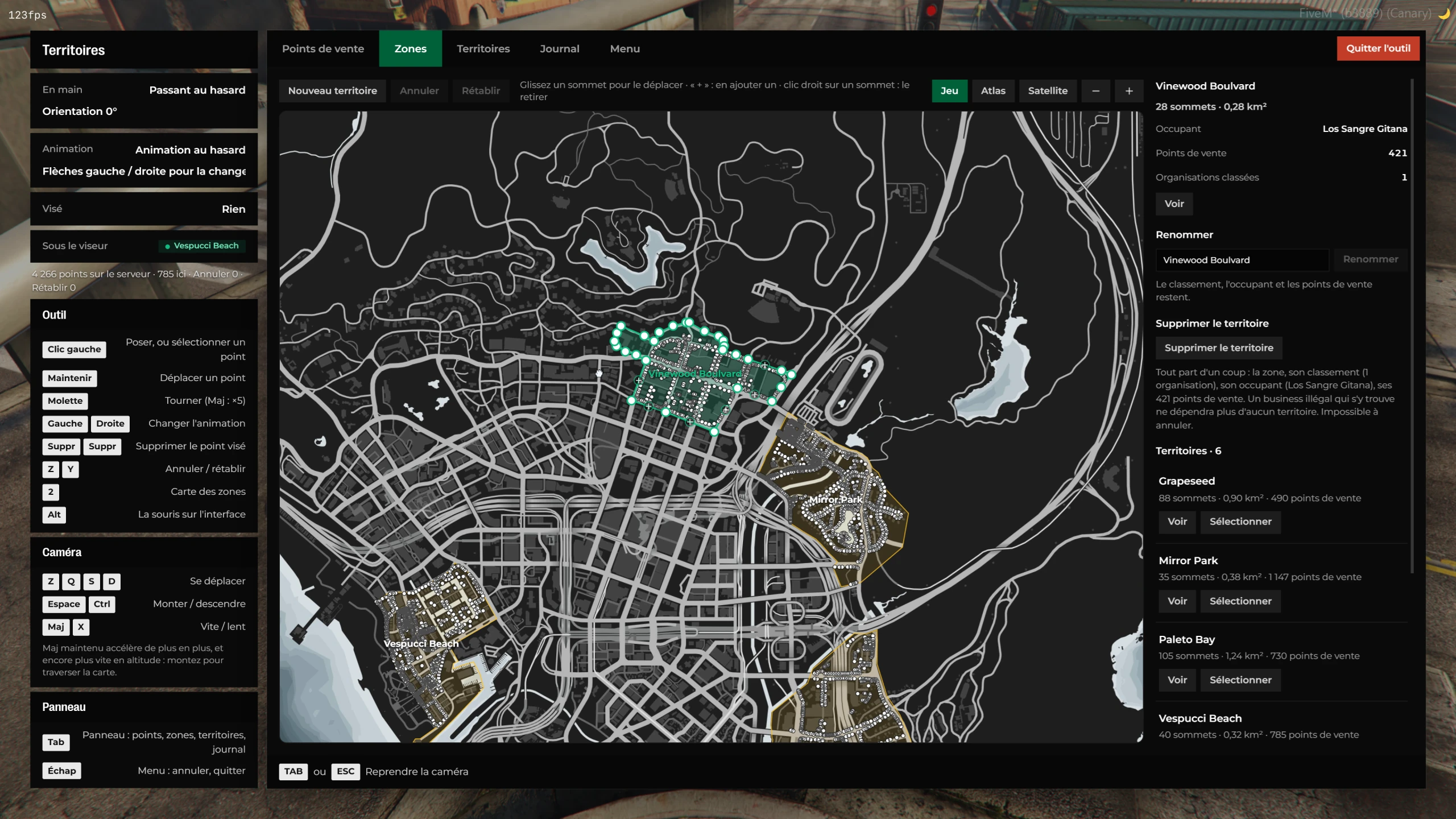Viewport: 1456px width, 819px height.
Task: Click the Échap key badge in Panneau section
Action: coord(61,771)
